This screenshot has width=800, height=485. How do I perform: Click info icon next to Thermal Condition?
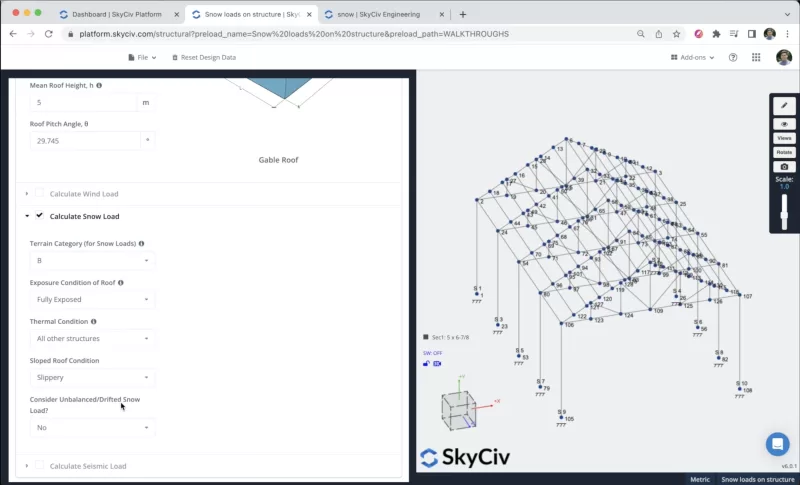pos(93,322)
